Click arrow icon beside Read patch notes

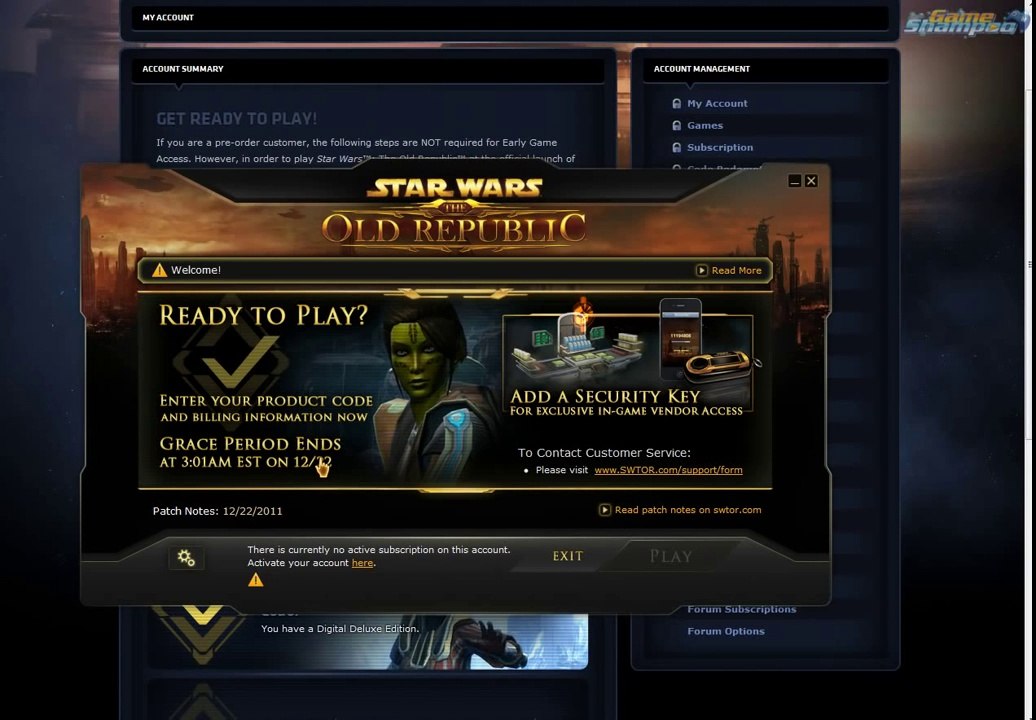605,510
